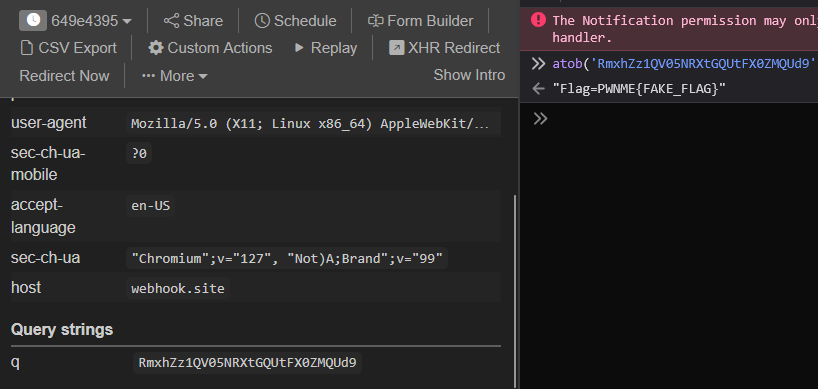Click the clock icon beside 649e4395

click(x=33, y=20)
